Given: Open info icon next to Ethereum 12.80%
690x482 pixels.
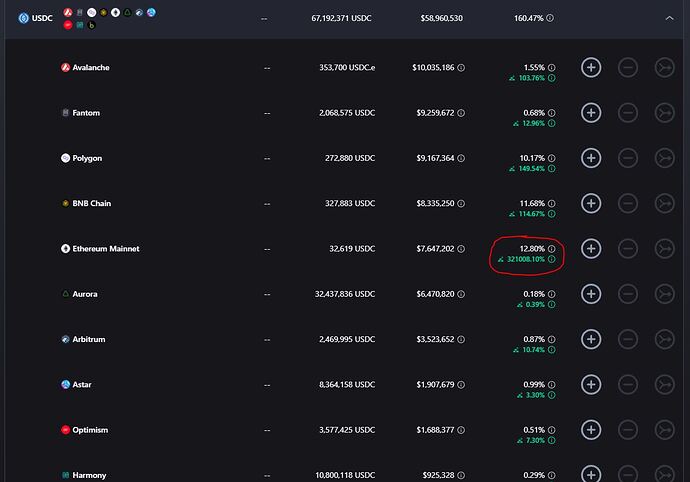Looking at the screenshot, I should coord(551,249).
